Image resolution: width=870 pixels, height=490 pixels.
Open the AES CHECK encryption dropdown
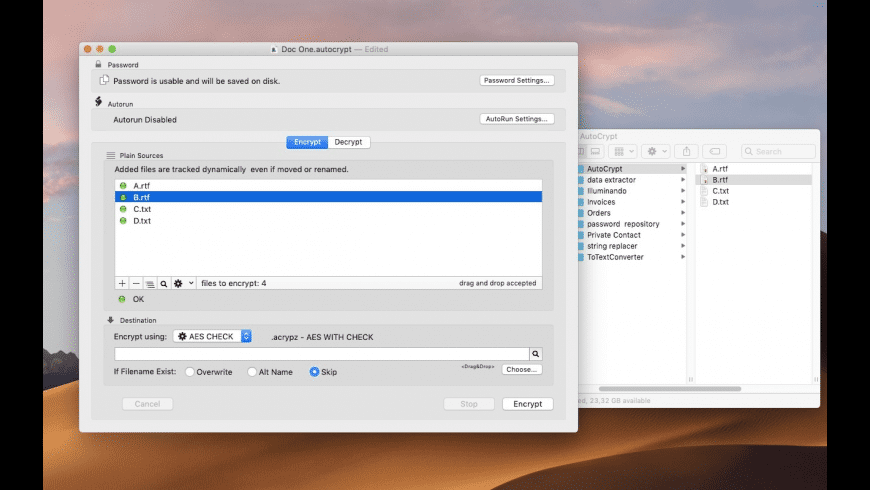point(213,336)
